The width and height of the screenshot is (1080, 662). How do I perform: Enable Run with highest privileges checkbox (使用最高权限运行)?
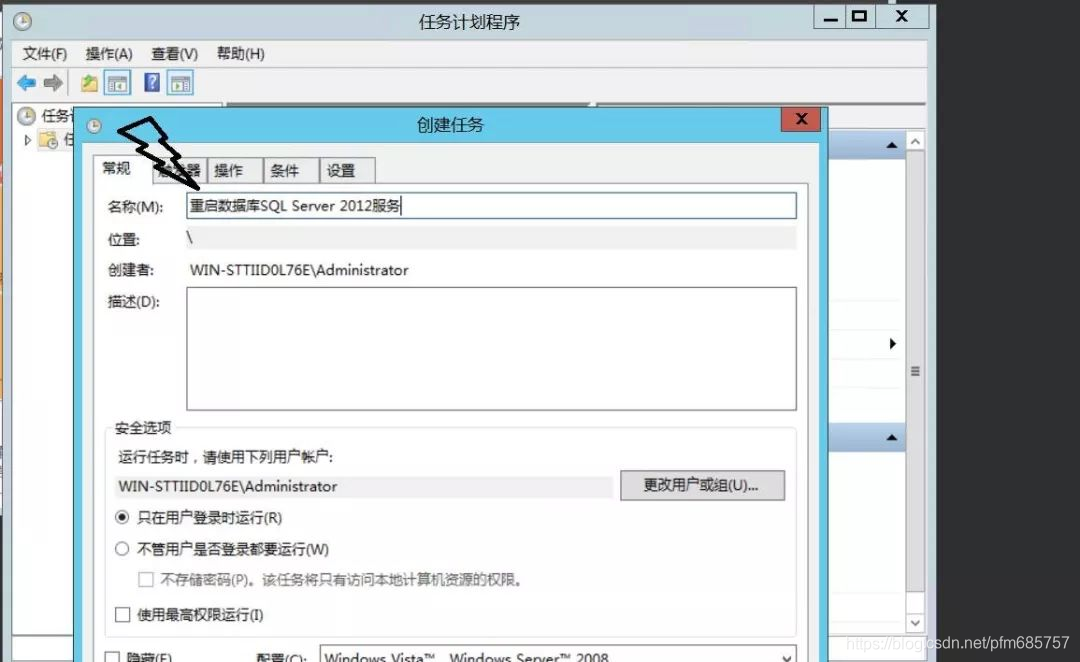(123, 614)
